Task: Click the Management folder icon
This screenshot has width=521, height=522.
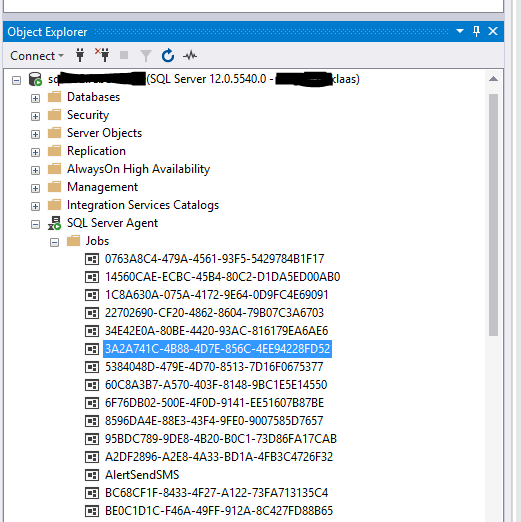Action: [x=54, y=187]
